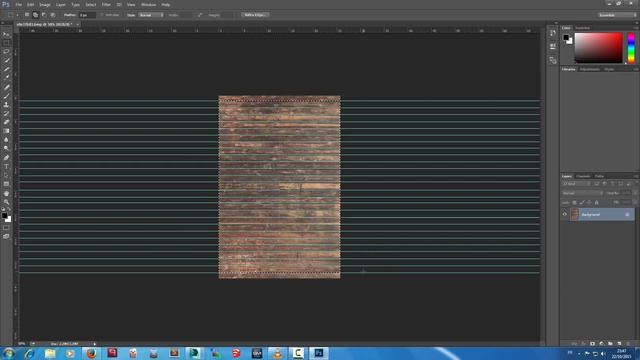Enable Add to selection mode
The height and width of the screenshot is (360, 640).
[x=36, y=15]
